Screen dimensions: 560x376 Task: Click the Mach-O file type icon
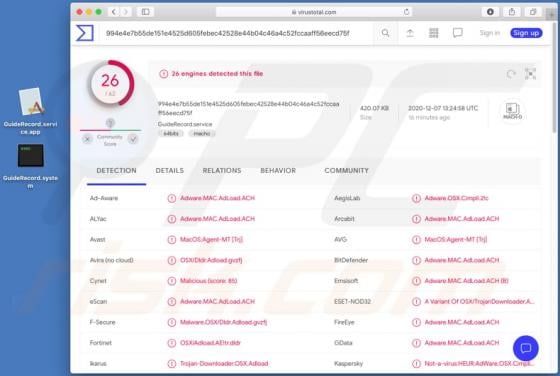(512, 111)
